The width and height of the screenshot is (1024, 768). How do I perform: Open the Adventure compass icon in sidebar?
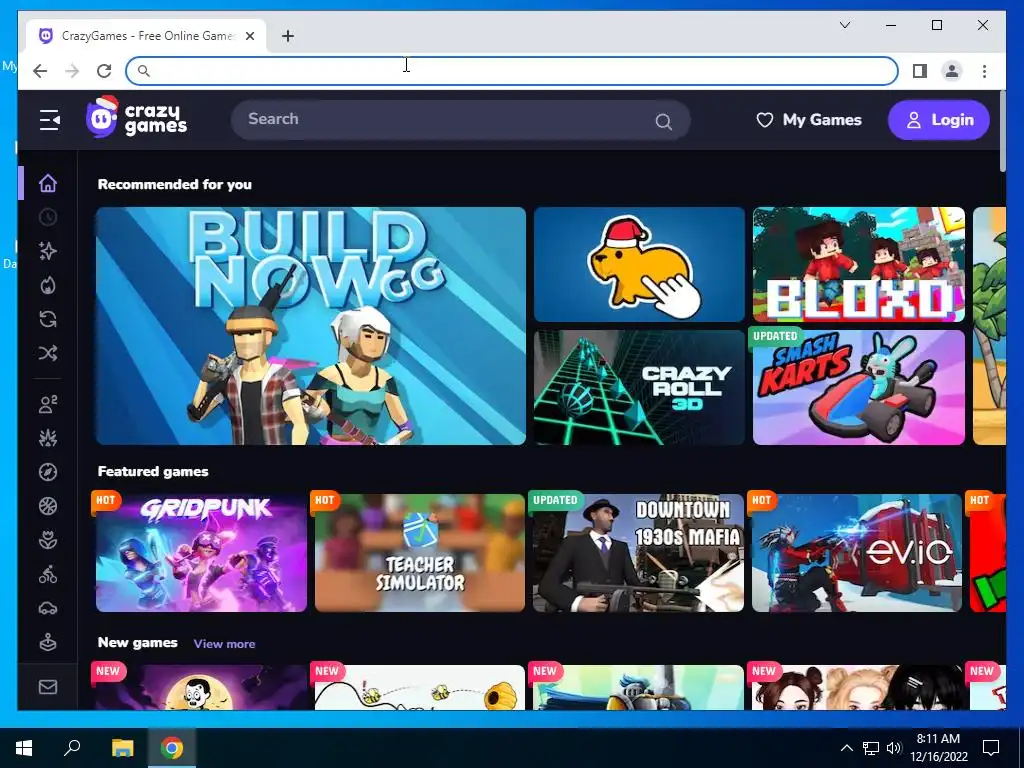tap(48, 472)
